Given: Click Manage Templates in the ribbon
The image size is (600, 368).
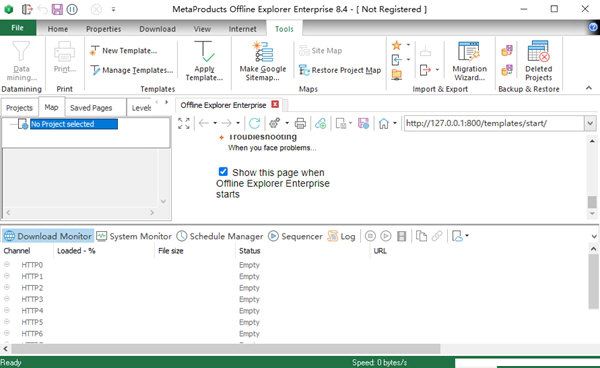Looking at the screenshot, I should (132, 70).
